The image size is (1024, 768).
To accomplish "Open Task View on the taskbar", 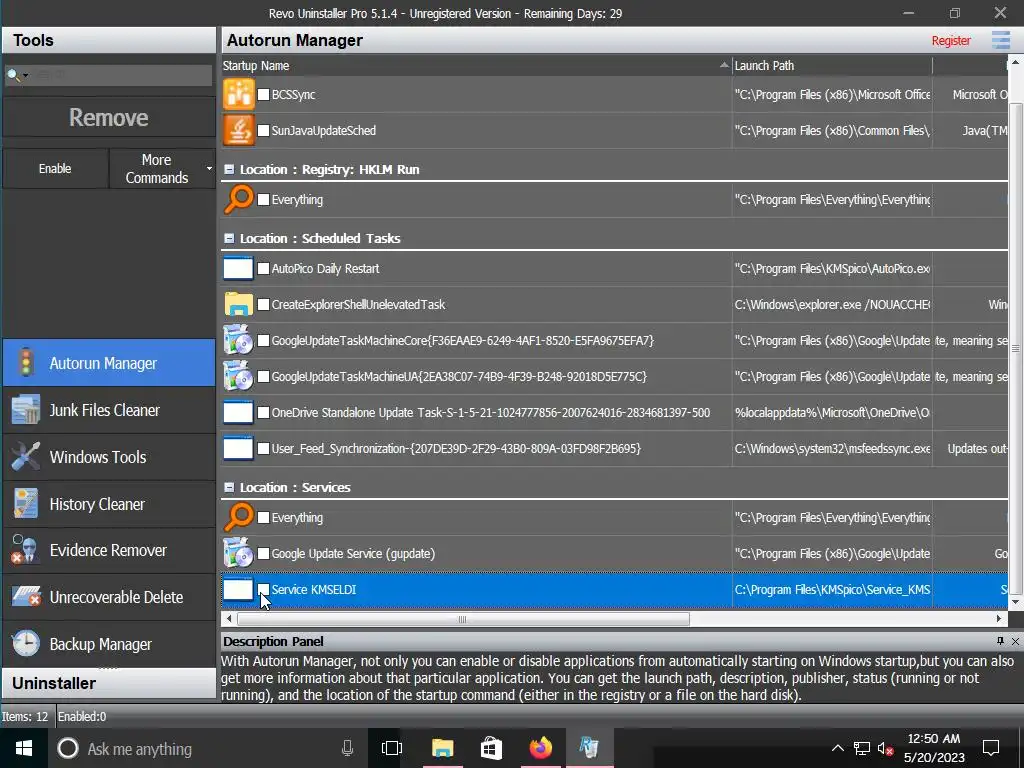I will (x=391, y=748).
